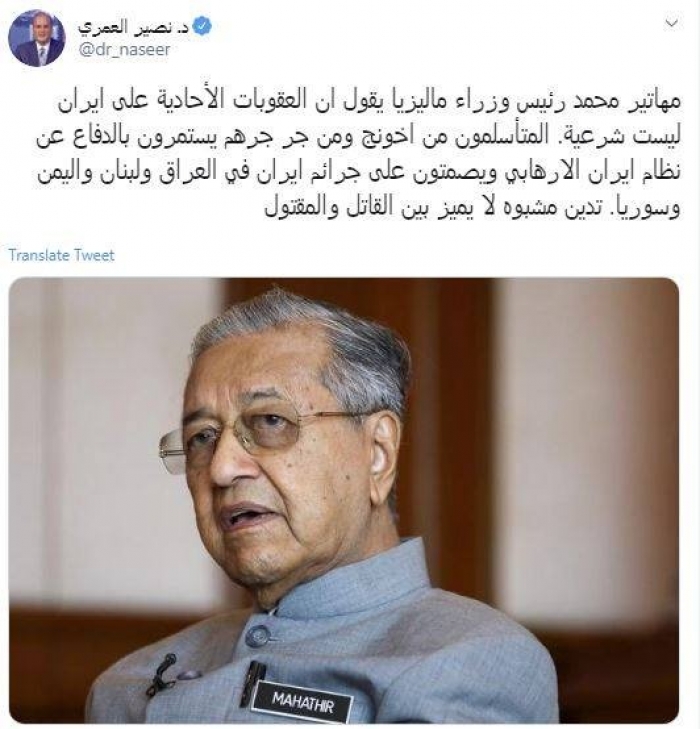
Task: Click the Translate Tweet link
Action: coord(61,255)
